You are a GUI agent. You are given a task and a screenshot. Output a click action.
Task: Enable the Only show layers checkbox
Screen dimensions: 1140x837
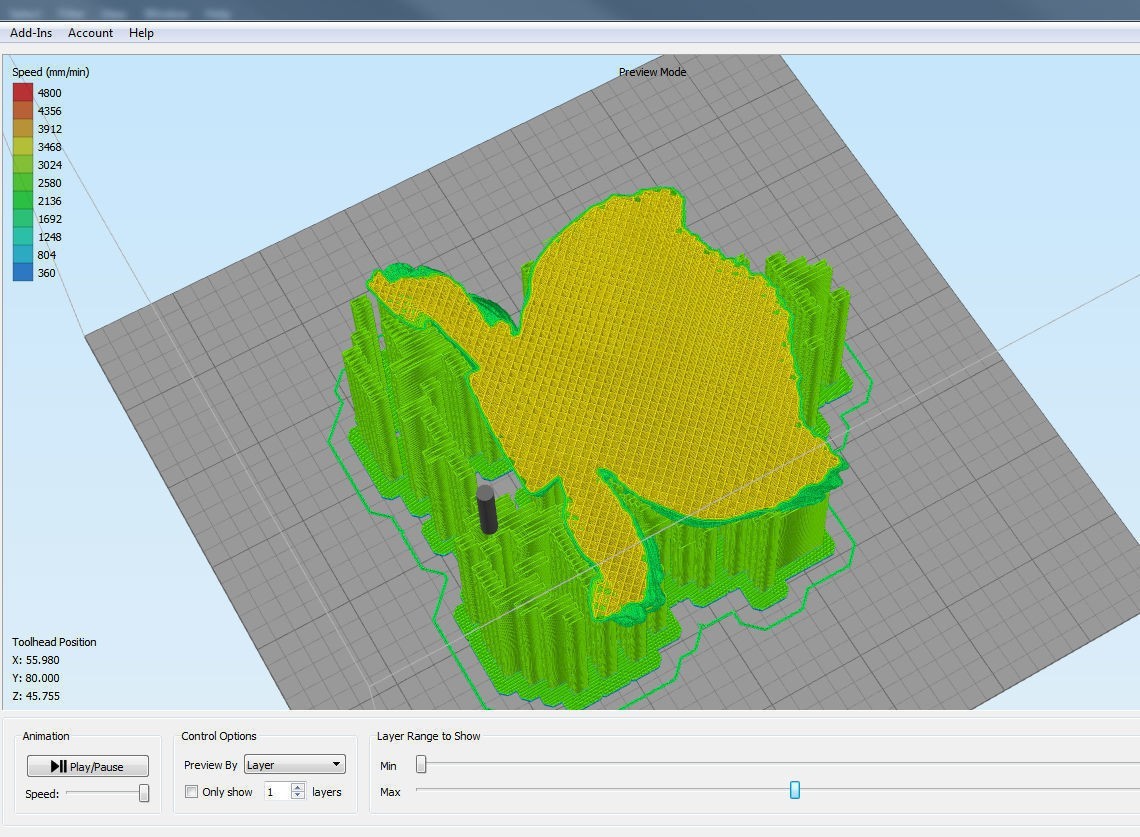[192, 792]
